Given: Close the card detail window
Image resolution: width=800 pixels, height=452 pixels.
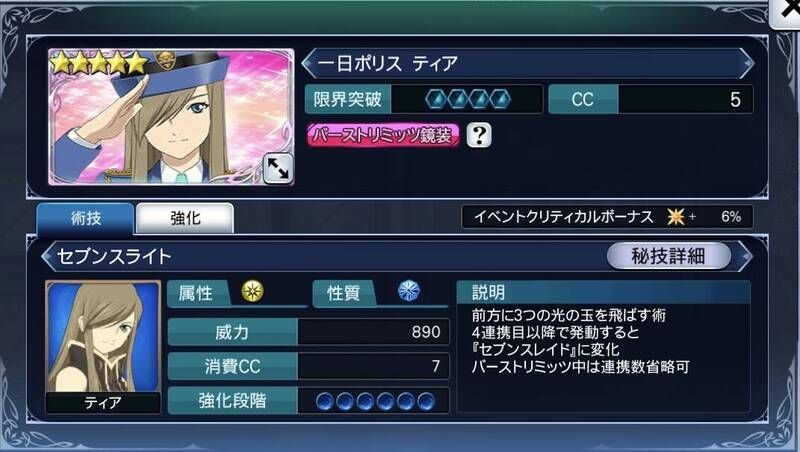Looking at the screenshot, I should 786,10.
